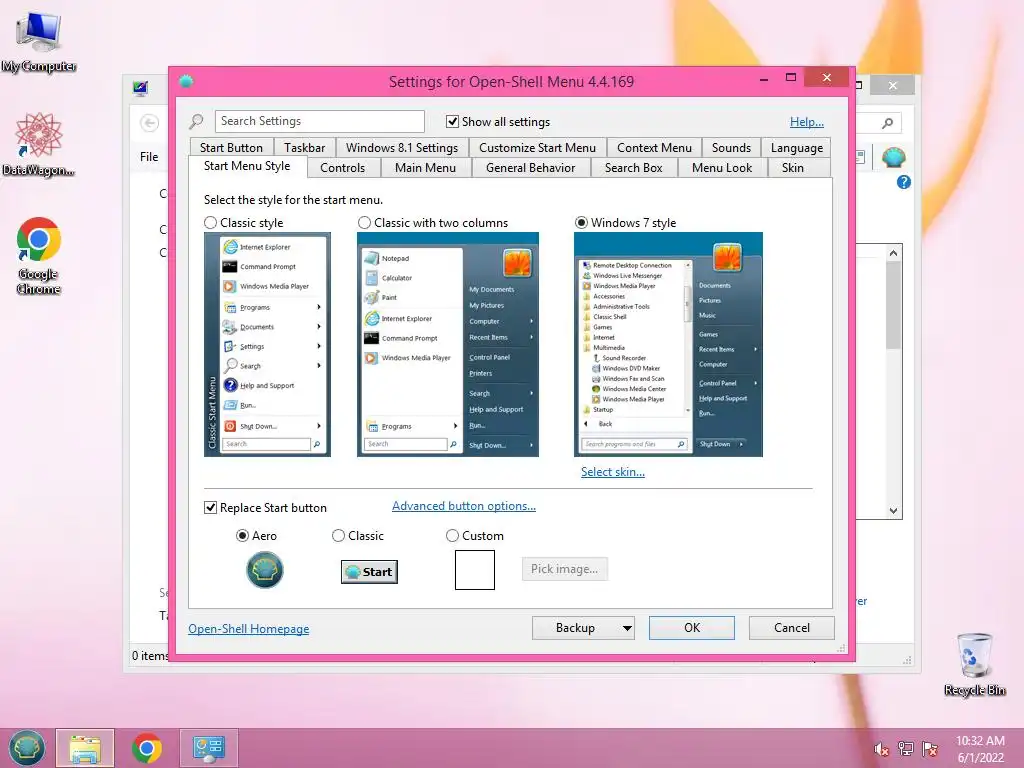Open the Backup dropdown arrow
Screen dimensions: 1024x768
click(x=627, y=628)
